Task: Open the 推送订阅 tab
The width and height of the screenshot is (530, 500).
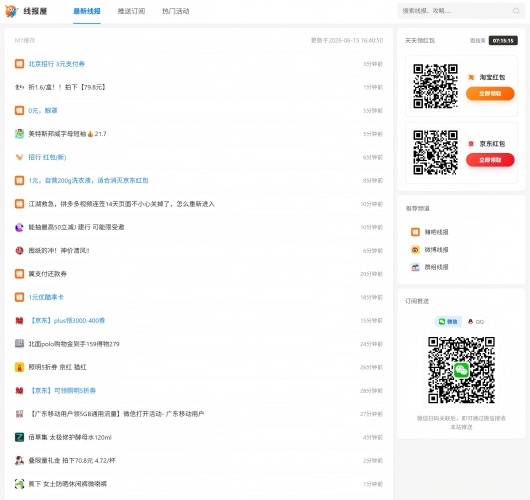Action: coord(131,11)
